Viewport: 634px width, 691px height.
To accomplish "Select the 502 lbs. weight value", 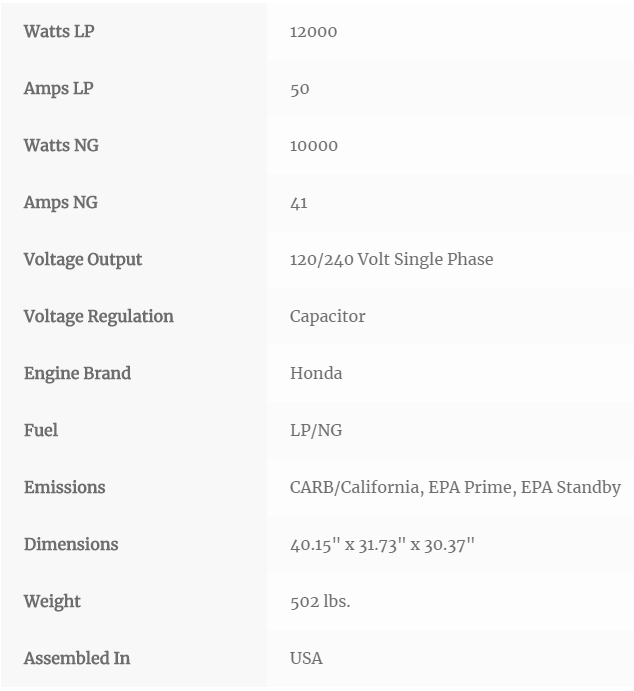I will click(x=320, y=602).
